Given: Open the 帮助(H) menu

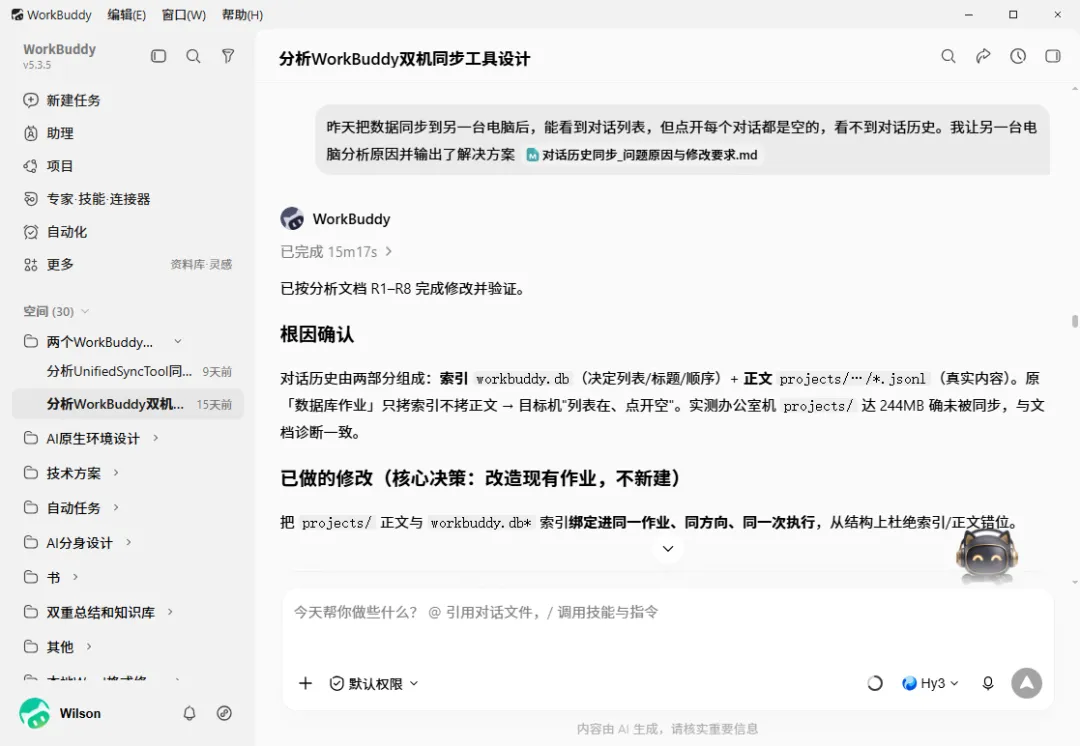Looking at the screenshot, I should [242, 14].
